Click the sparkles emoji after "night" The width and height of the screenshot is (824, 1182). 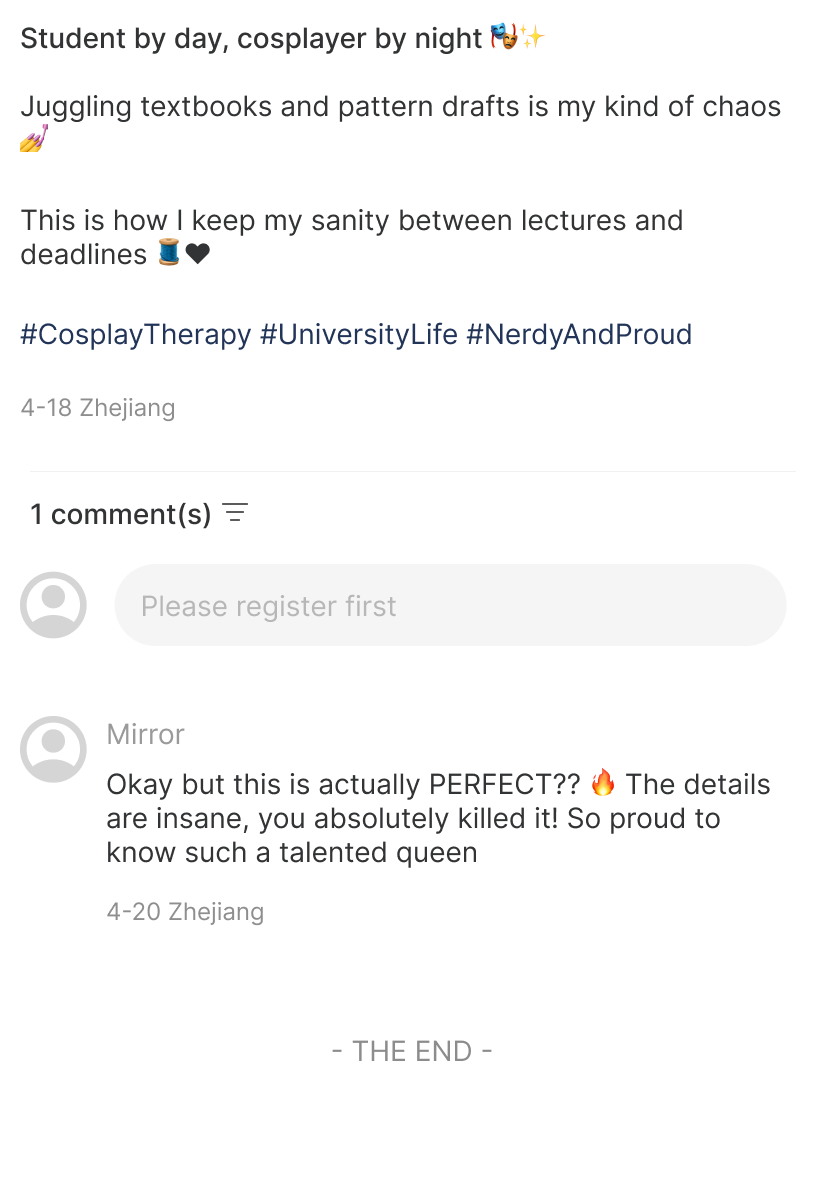click(532, 39)
